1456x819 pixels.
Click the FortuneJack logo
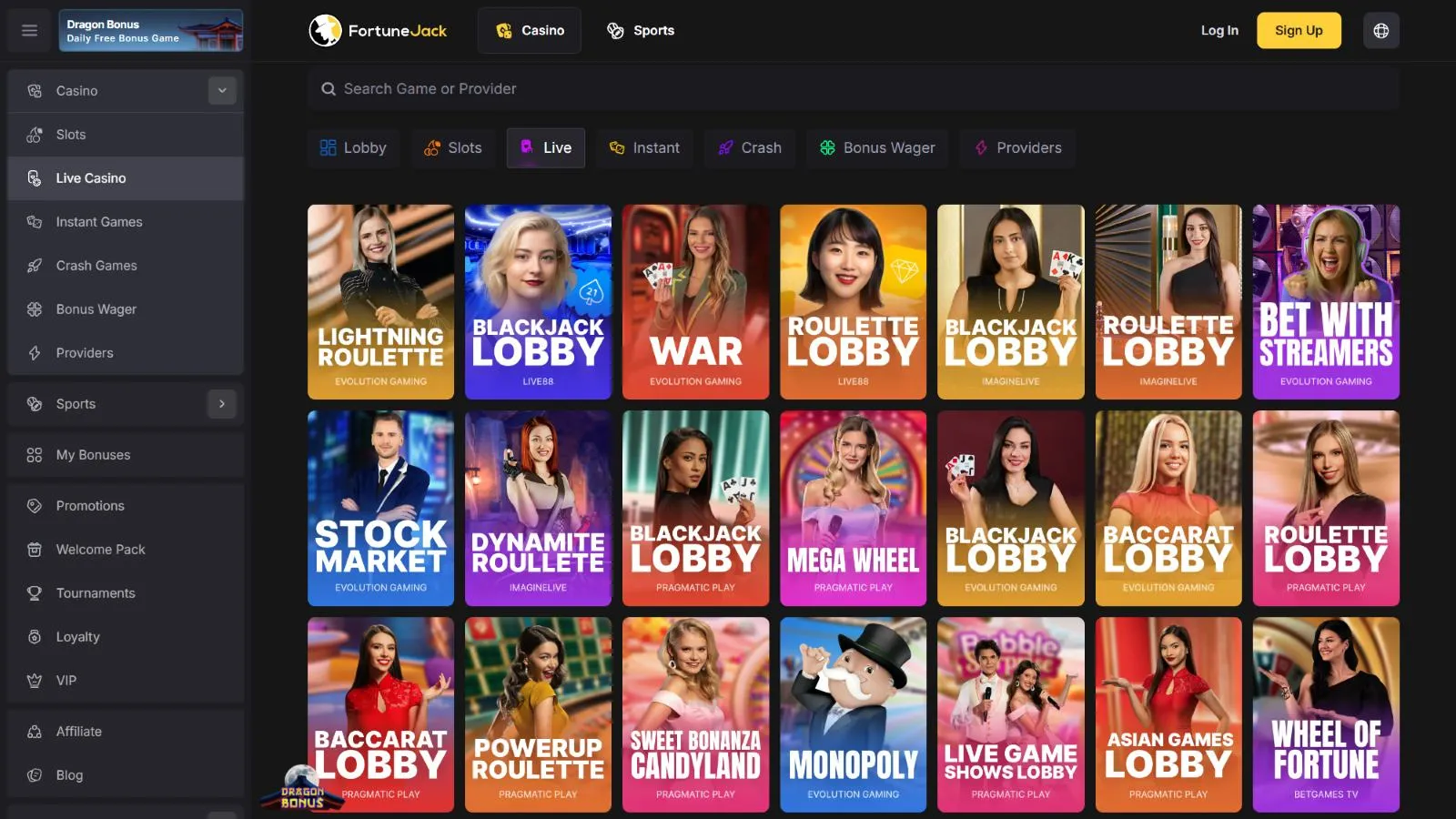tap(378, 30)
